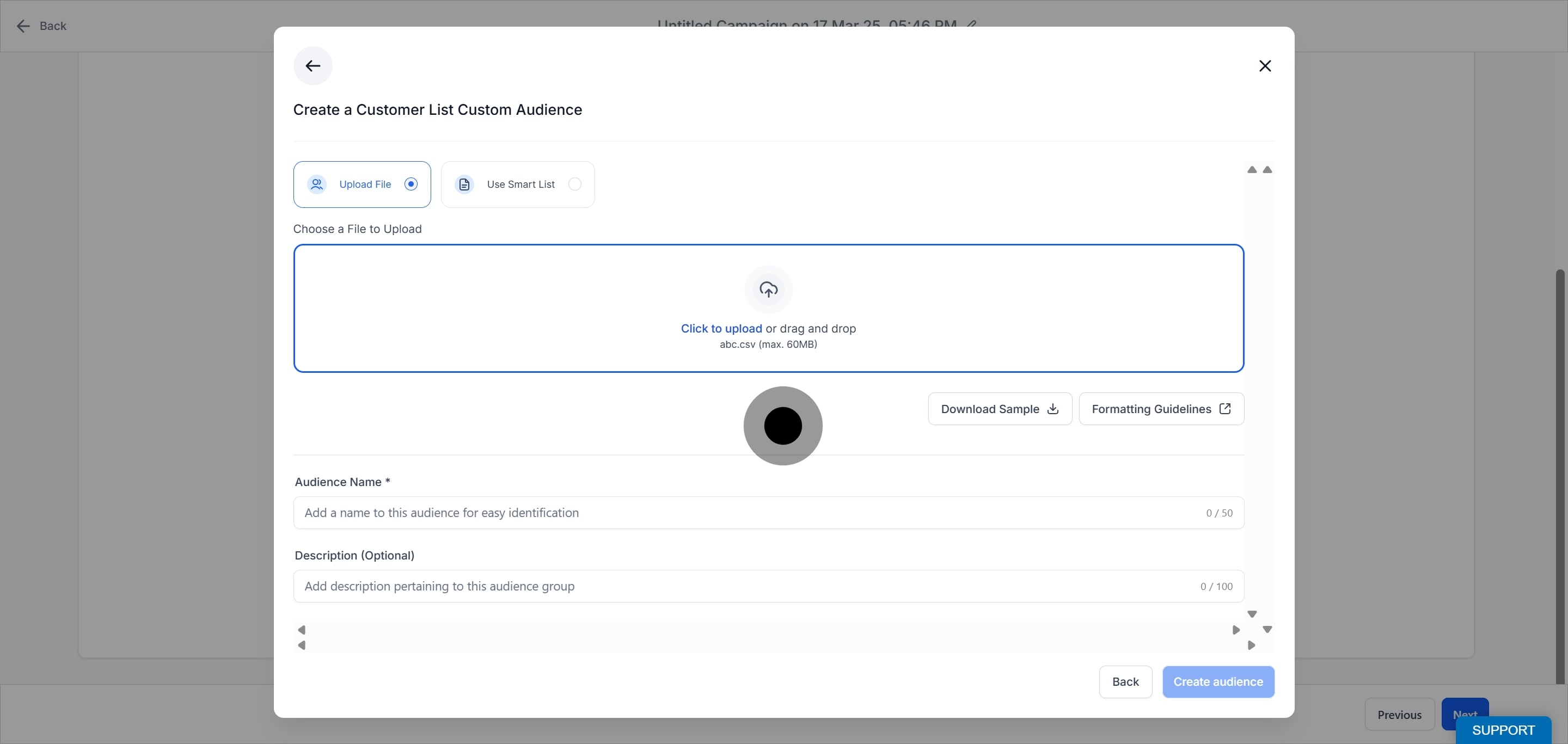Close the Custom Audience dialog

click(1265, 66)
